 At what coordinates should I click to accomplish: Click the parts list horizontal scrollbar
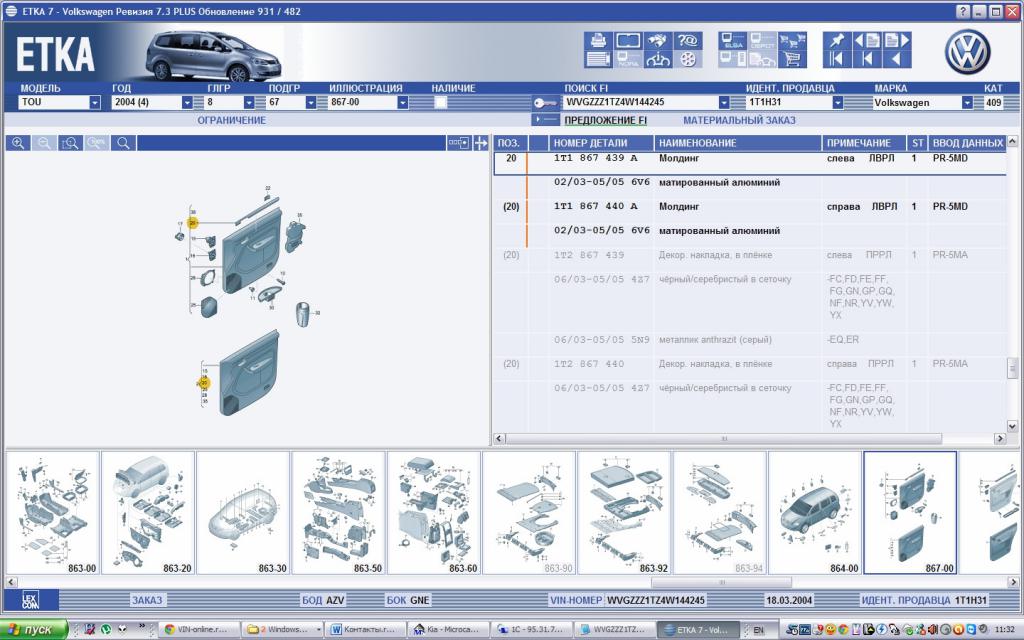click(724, 438)
